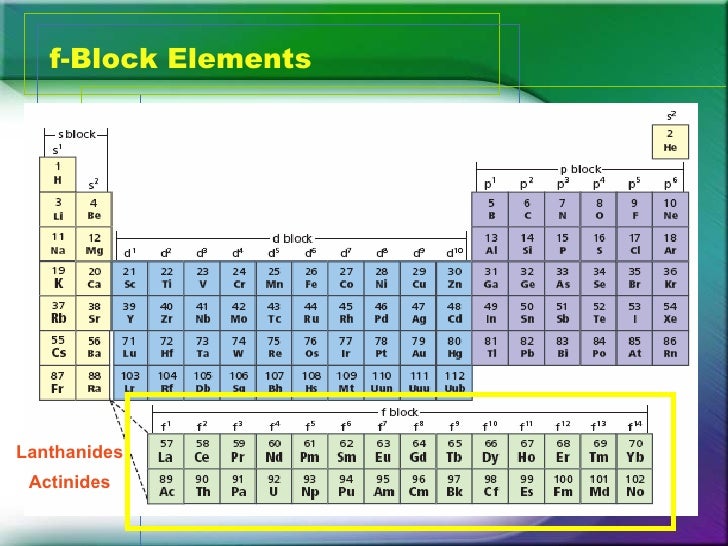
Task: Click the Gallium (Ga) cell
Action: (490, 279)
